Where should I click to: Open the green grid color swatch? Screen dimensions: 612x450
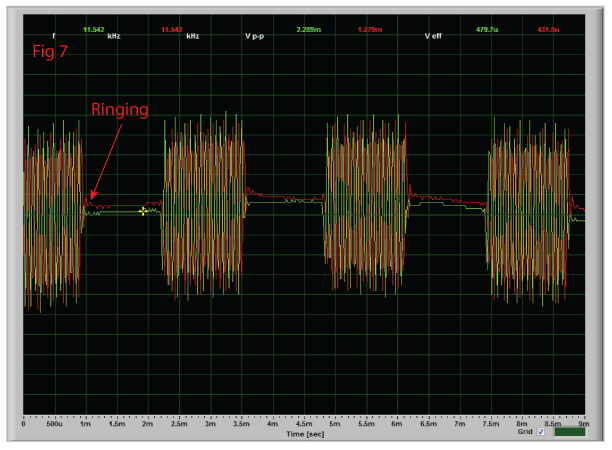569,432
